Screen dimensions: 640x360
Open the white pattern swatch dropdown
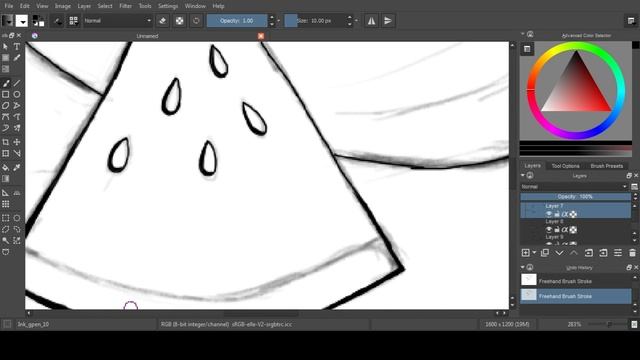tap(22, 21)
